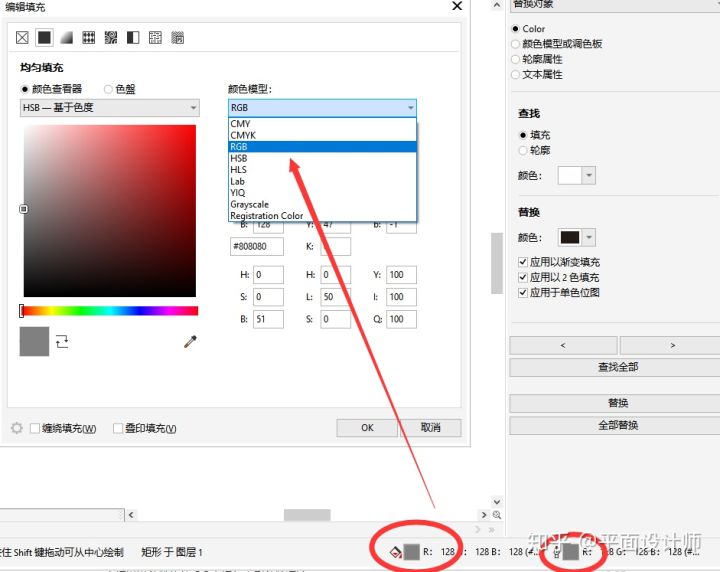The height and width of the screenshot is (572, 720).
Task: Expand the 查找 color dropdown
Action: coord(589,175)
